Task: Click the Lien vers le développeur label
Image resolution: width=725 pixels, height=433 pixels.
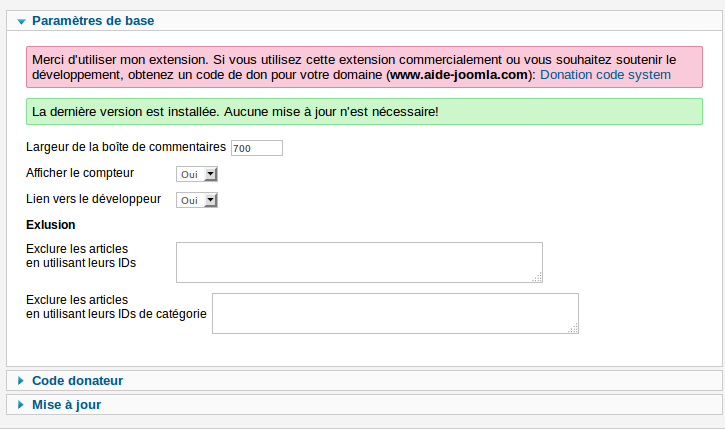Action: point(93,199)
